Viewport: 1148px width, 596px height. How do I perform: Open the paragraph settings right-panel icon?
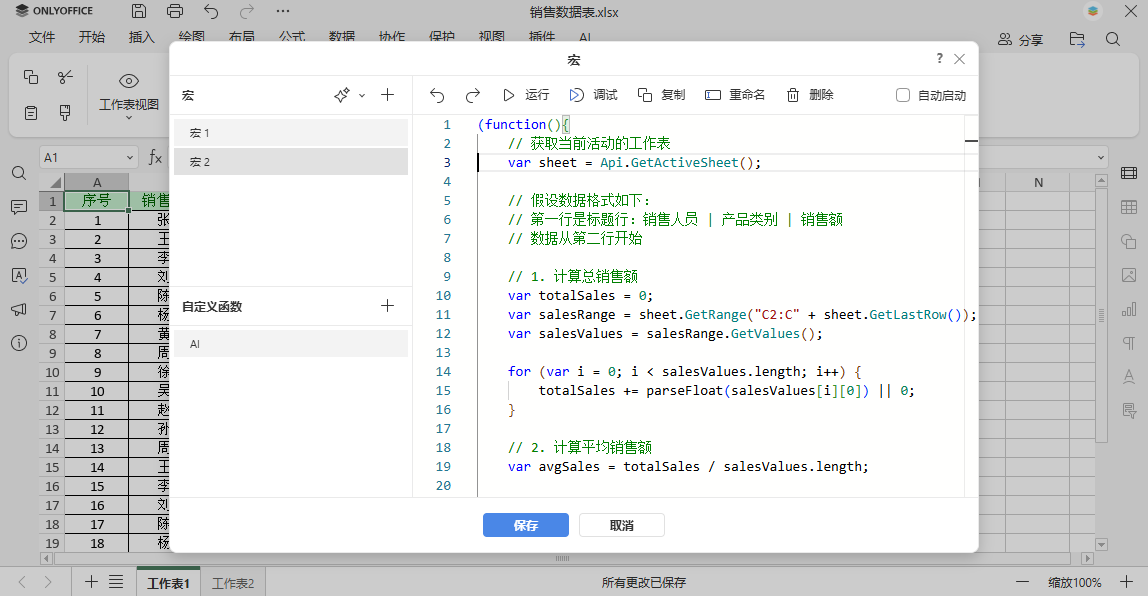point(1129,343)
